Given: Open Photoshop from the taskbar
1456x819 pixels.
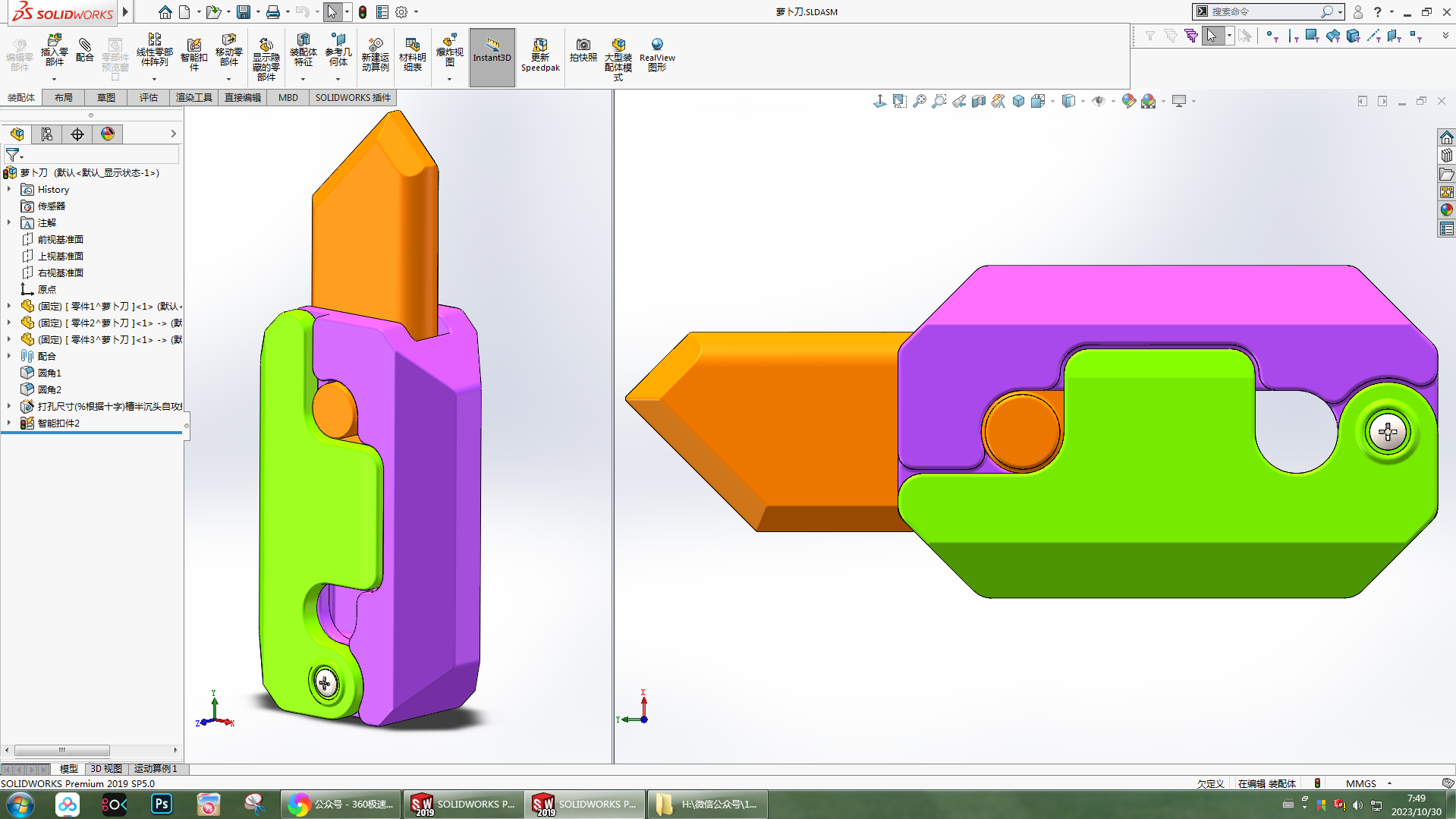Looking at the screenshot, I should click(x=161, y=805).
